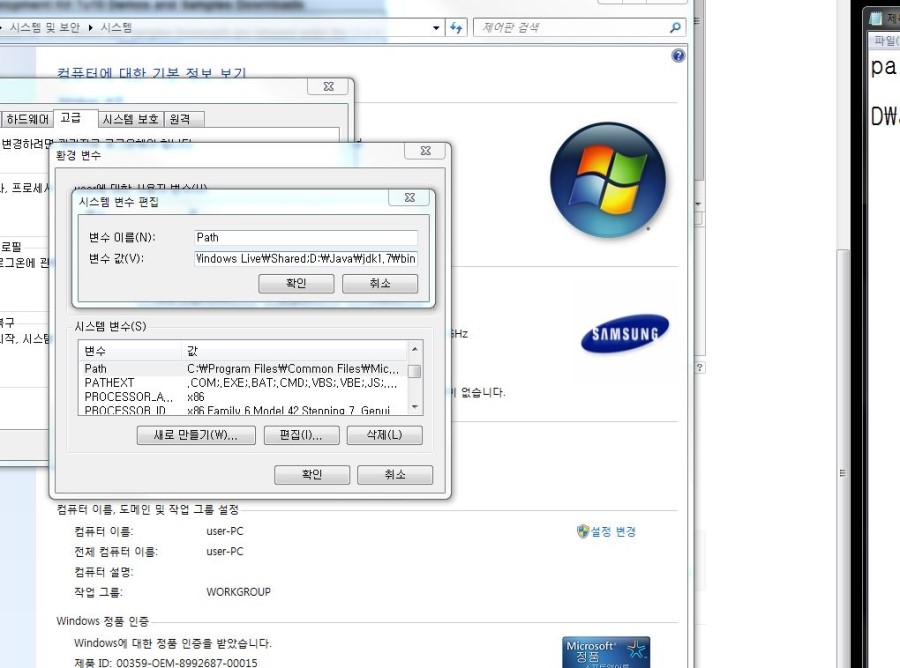This screenshot has height=668, width=900.
Task: Click the user-PC value beside 컴퓨터 이름
Action: coord(224,531)
